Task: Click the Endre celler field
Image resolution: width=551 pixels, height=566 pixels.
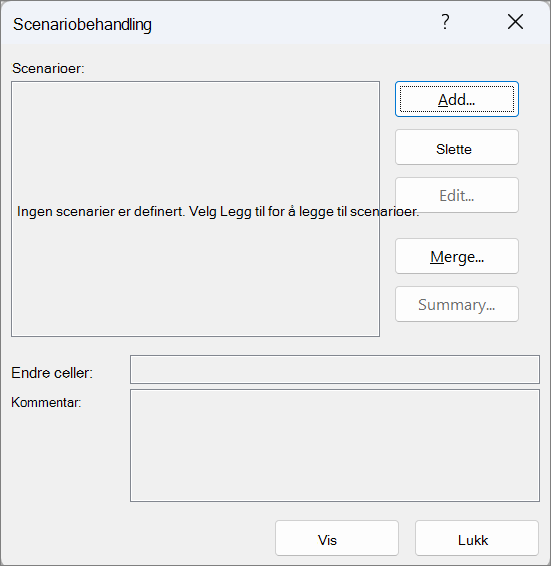Action: 335,369
